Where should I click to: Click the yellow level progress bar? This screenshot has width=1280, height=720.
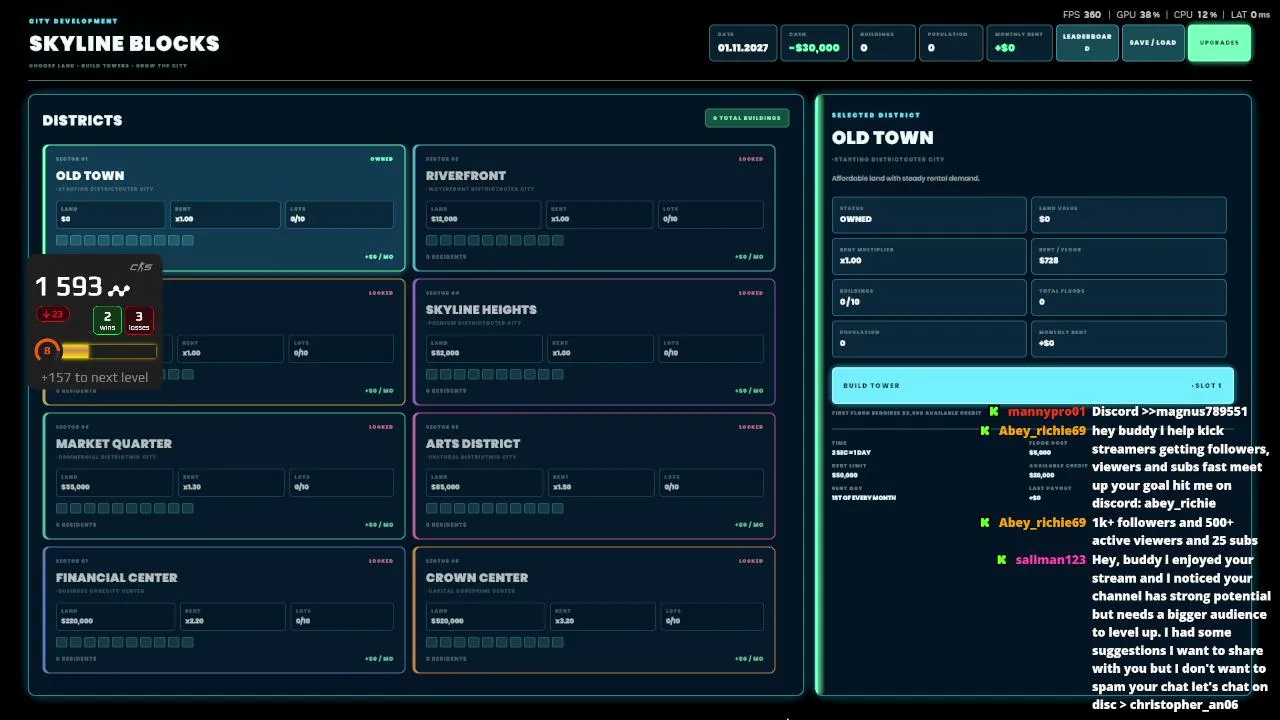pos(109,351)
